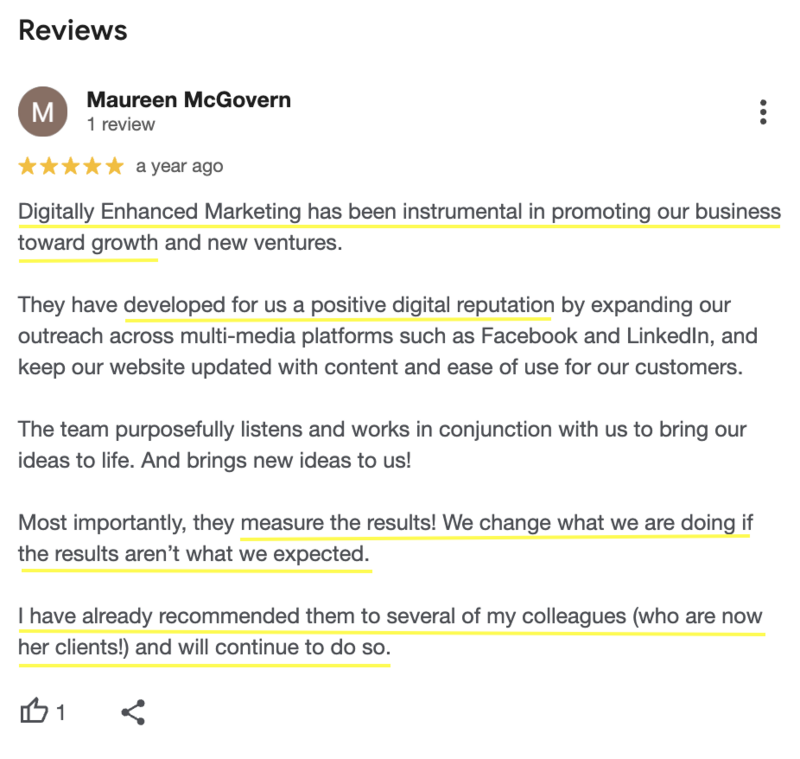Click the "Reviews" heading

(73, 30)
